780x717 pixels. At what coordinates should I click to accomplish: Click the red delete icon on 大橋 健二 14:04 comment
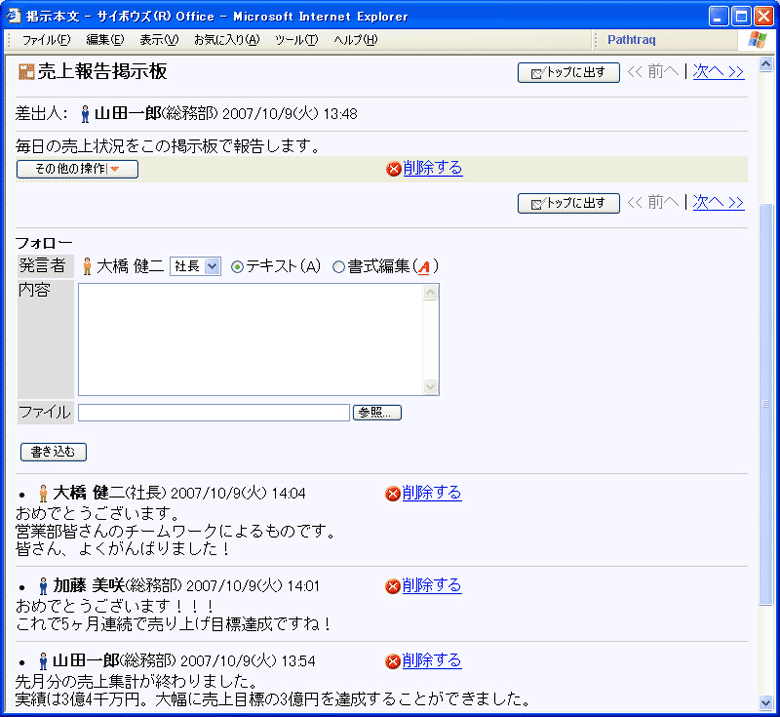pyautogui.click(x=392, y=494)
